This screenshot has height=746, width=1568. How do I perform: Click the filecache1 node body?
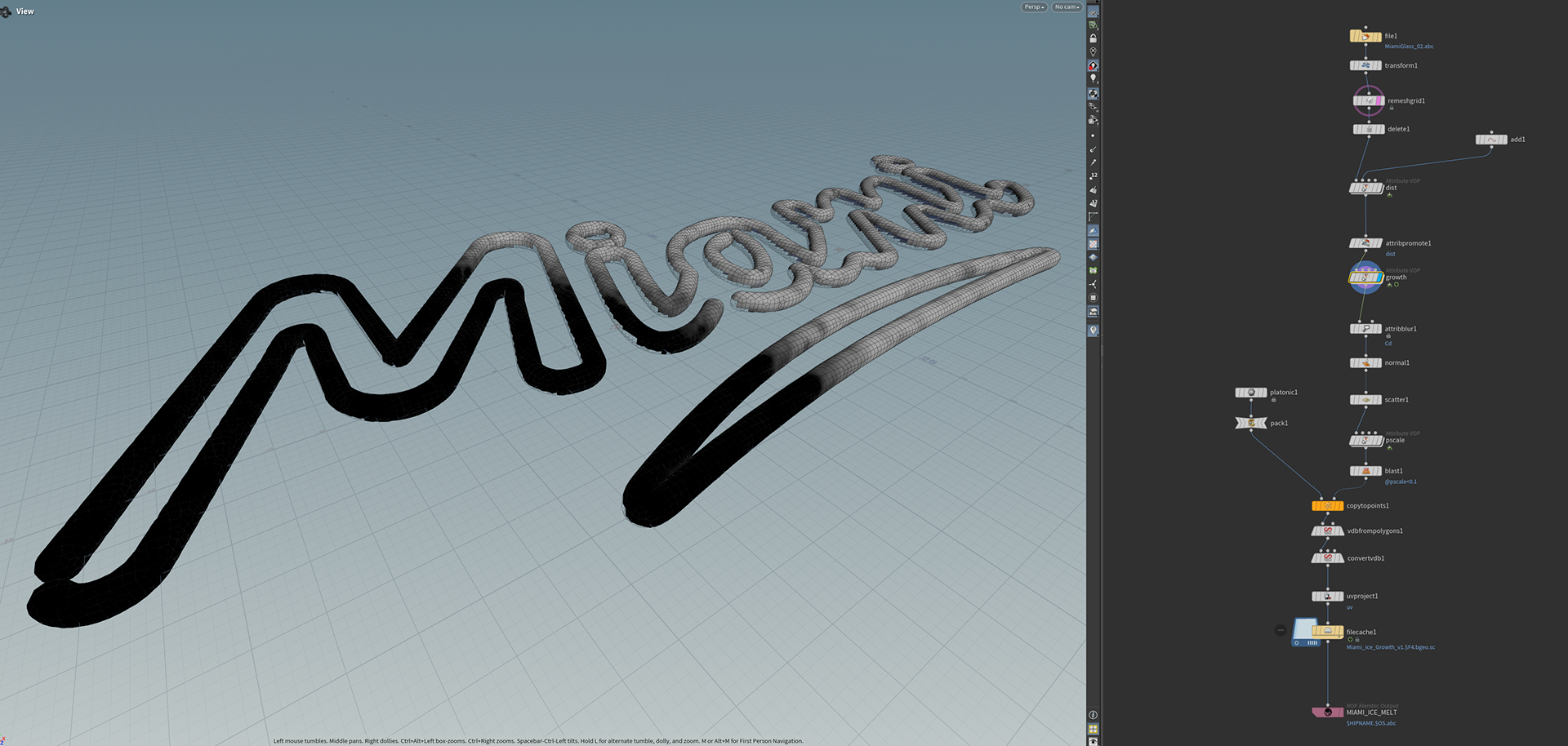point(1328,632)
